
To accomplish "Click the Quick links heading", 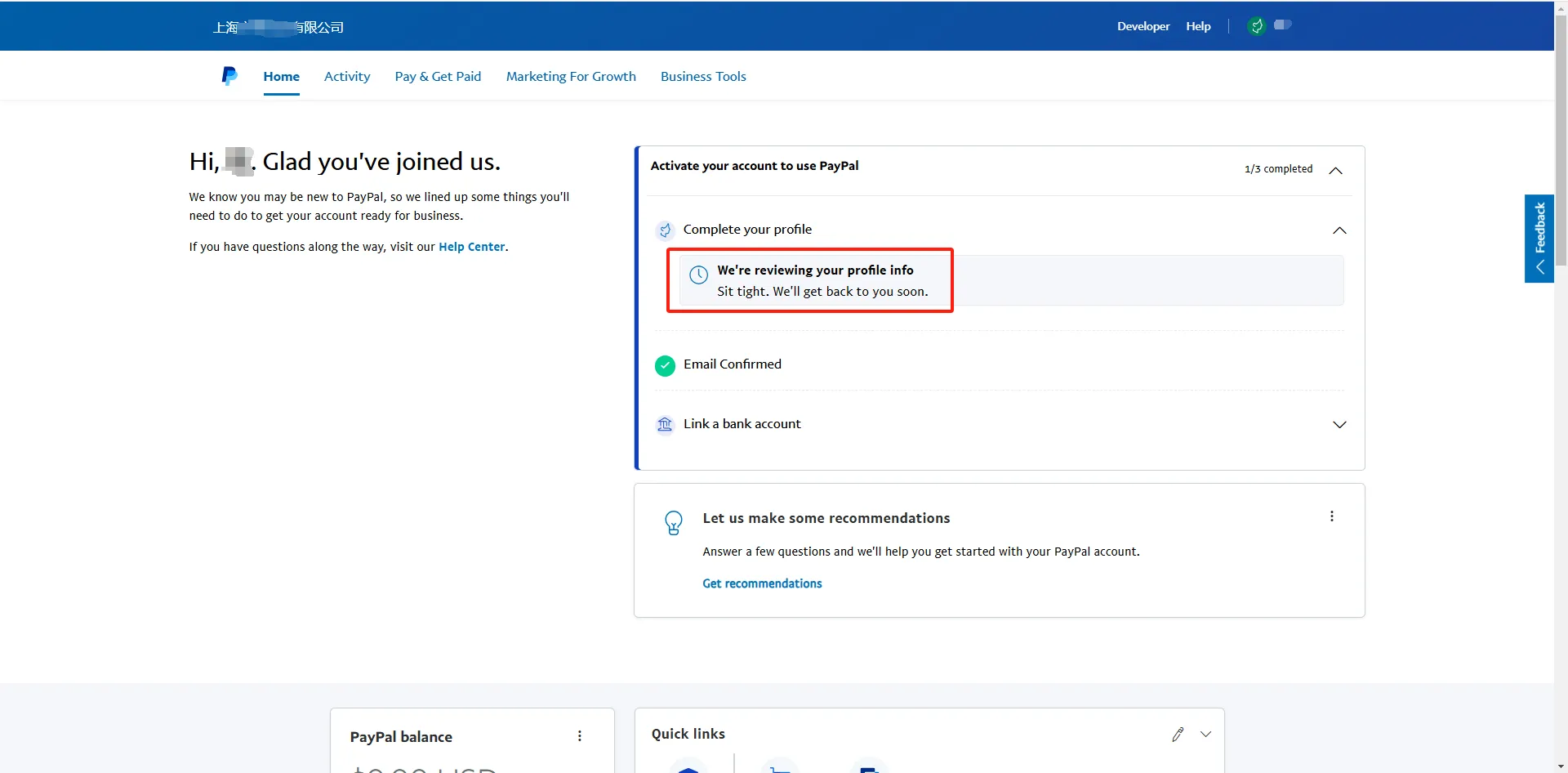I will tap(688, 734).
